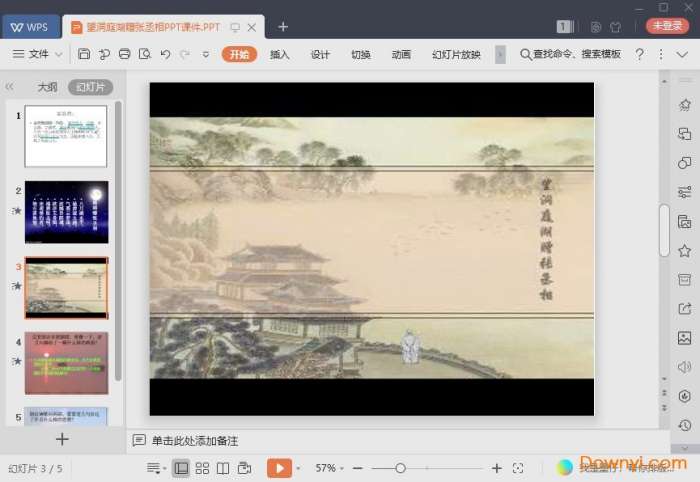Screen dimensions: 700x482
Task: Click the 未登录 login button
Action: pos(666,26)
